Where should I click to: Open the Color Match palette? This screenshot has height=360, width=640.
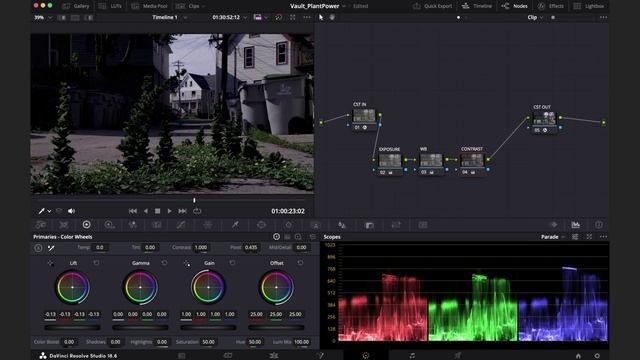pyautogui.click(x=64, y=225)
